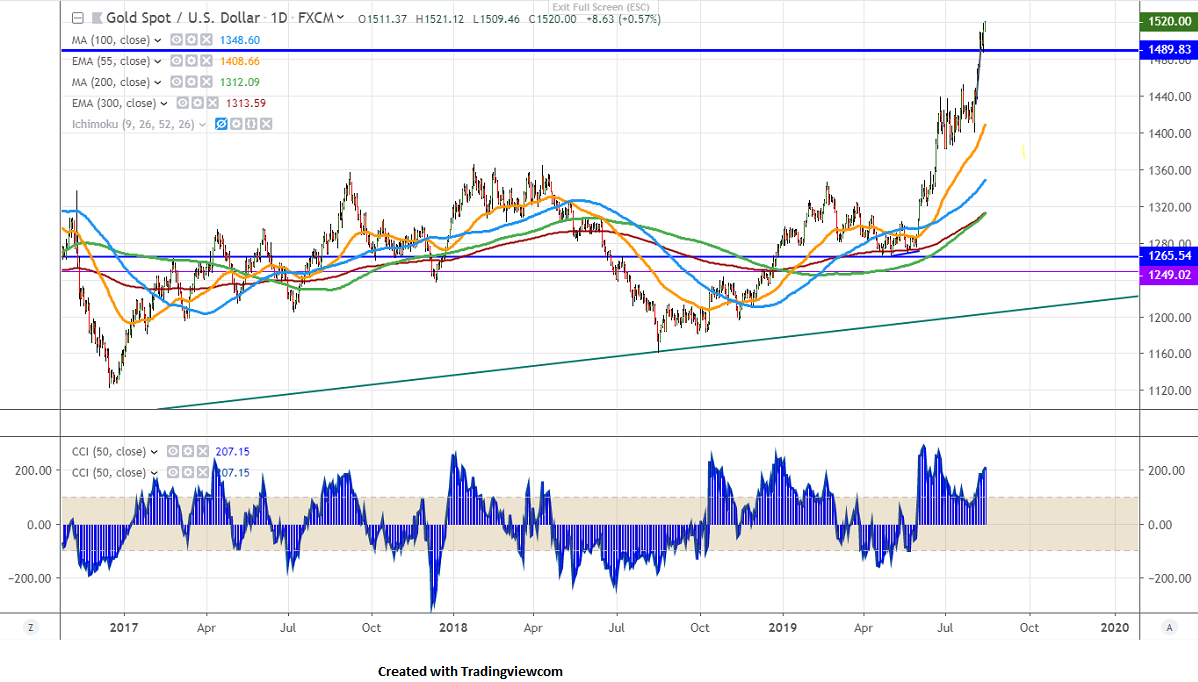
Task: Toggle visibility of EMA (55, close)
Action: pyautogui.click(x=175, y=61)
